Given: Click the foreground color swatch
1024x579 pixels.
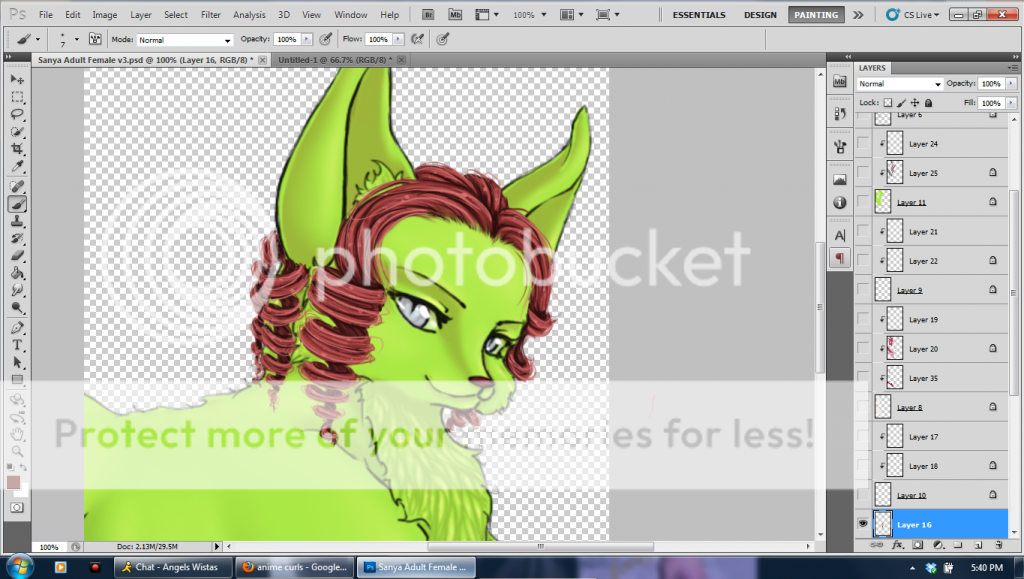Looking at the screenshot, I should [x=13, y=482].
